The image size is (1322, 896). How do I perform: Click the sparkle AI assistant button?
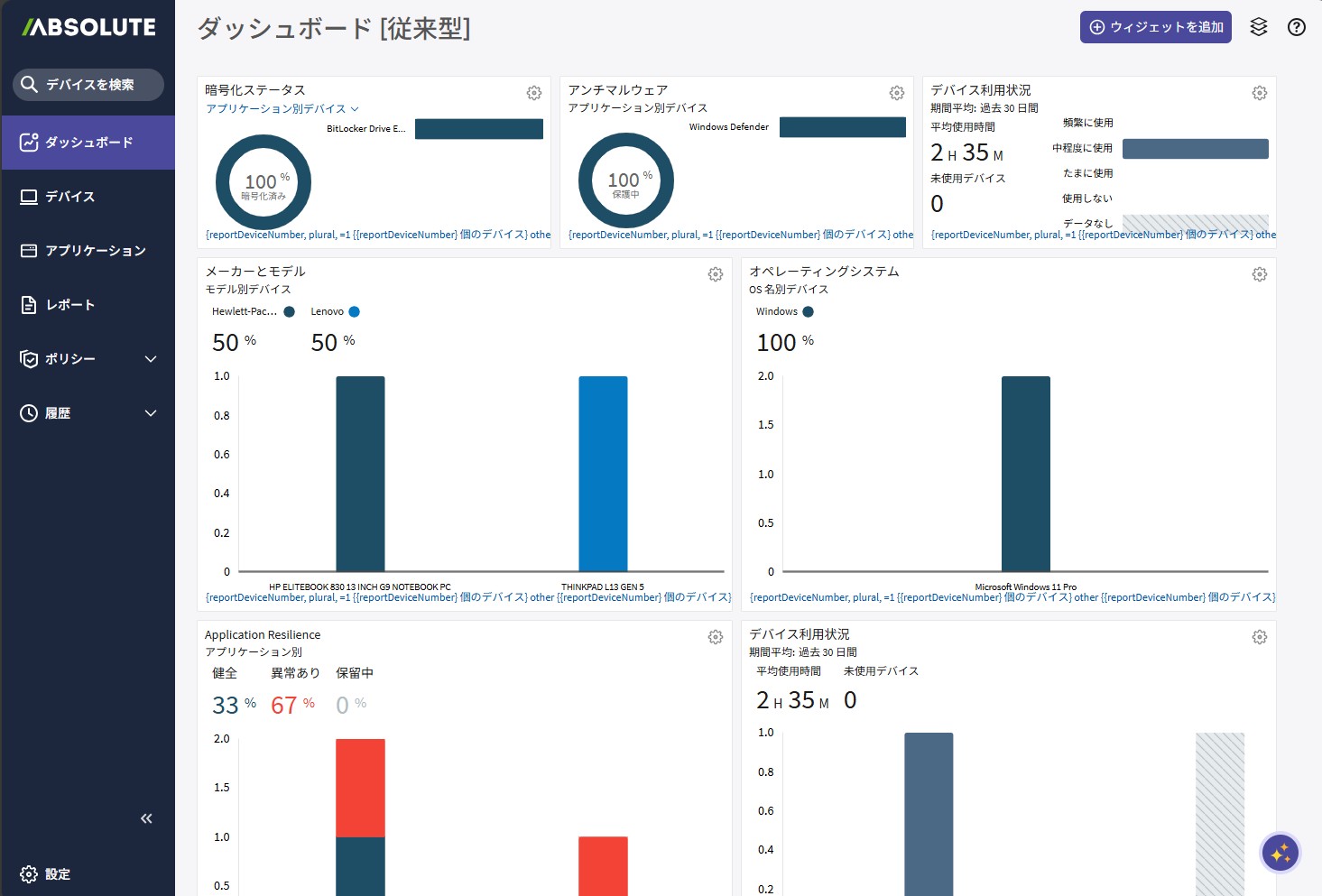point(1280,852)
